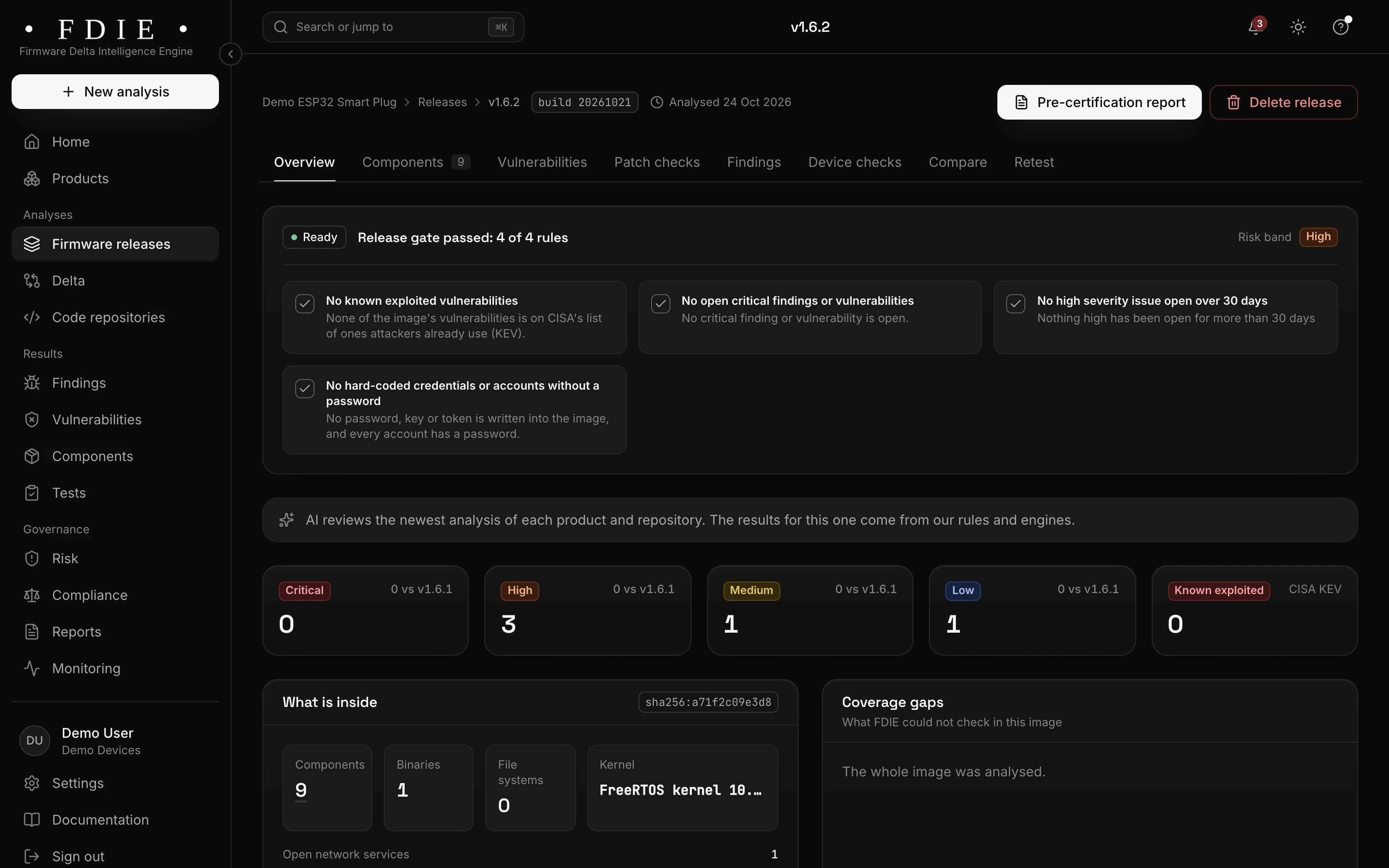Click the New analysis button

[x=115, y=92]
